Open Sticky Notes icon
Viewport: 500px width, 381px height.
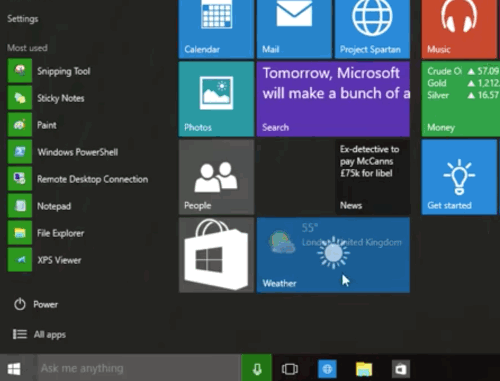click(20, 98)
